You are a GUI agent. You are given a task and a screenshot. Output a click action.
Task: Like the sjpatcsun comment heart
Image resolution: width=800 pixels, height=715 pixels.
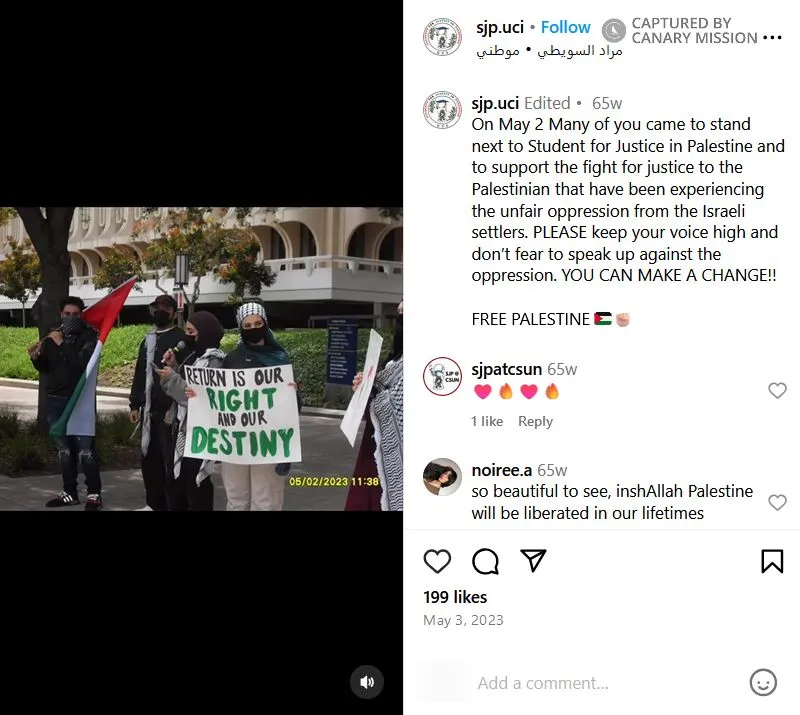coord(777,390)
